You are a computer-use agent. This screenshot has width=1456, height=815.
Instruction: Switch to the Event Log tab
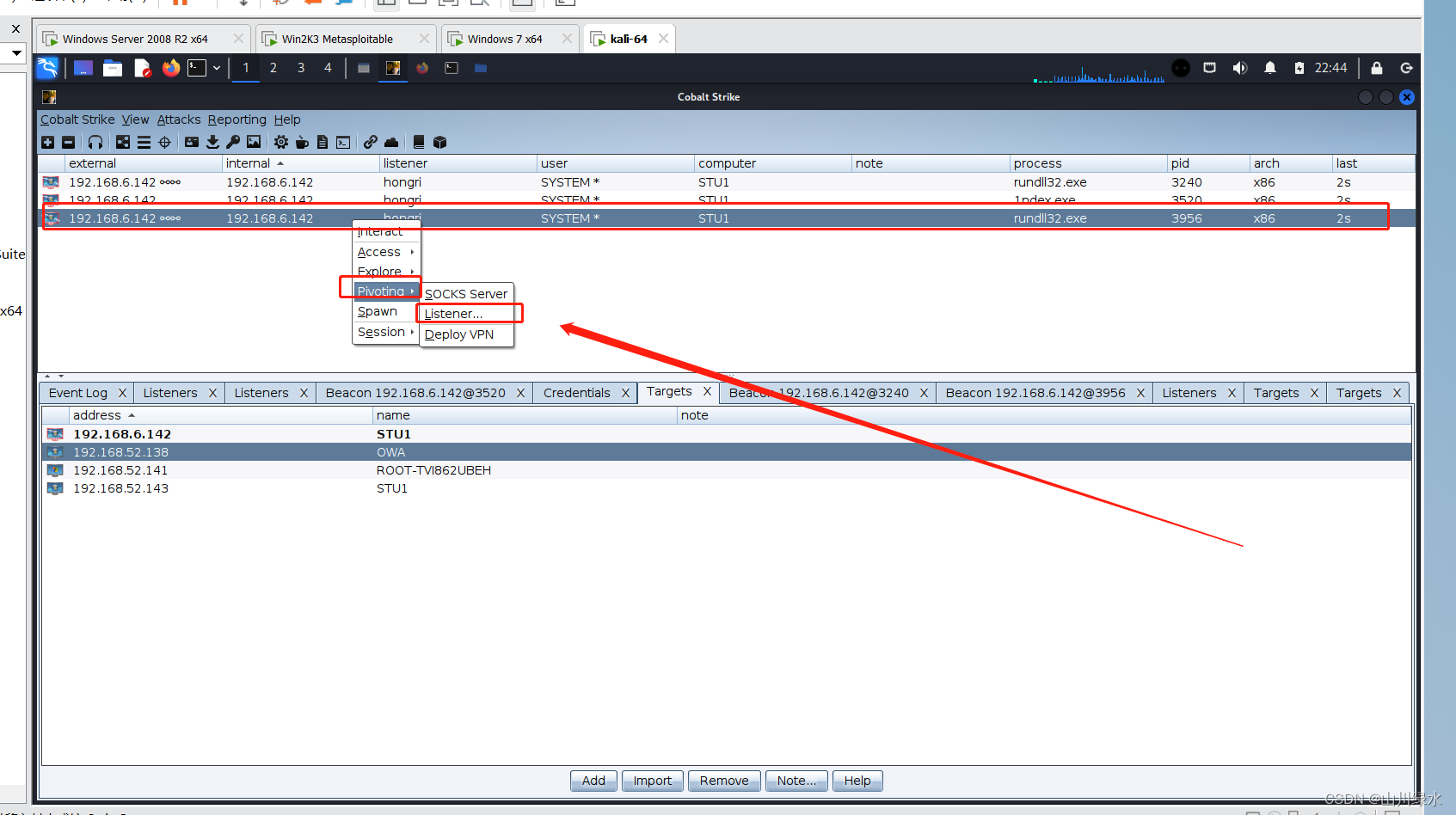(78, 393)
